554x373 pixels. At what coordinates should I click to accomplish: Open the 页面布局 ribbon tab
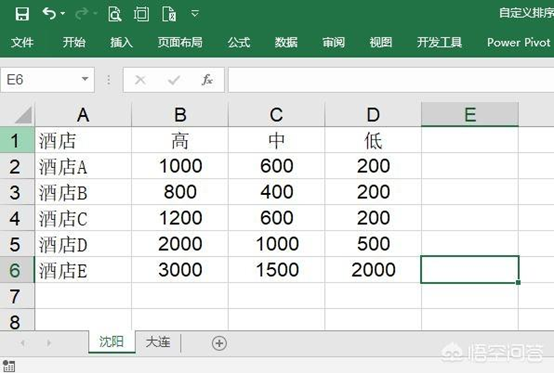(x=180, y=42)
